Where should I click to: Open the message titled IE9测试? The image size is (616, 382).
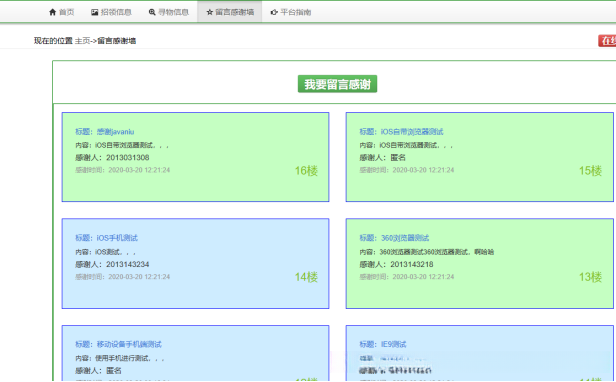click(394, 345)
